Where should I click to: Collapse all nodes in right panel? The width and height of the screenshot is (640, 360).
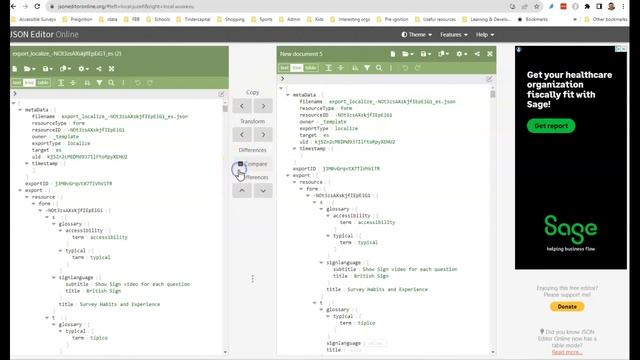click(x=341, y=68)
